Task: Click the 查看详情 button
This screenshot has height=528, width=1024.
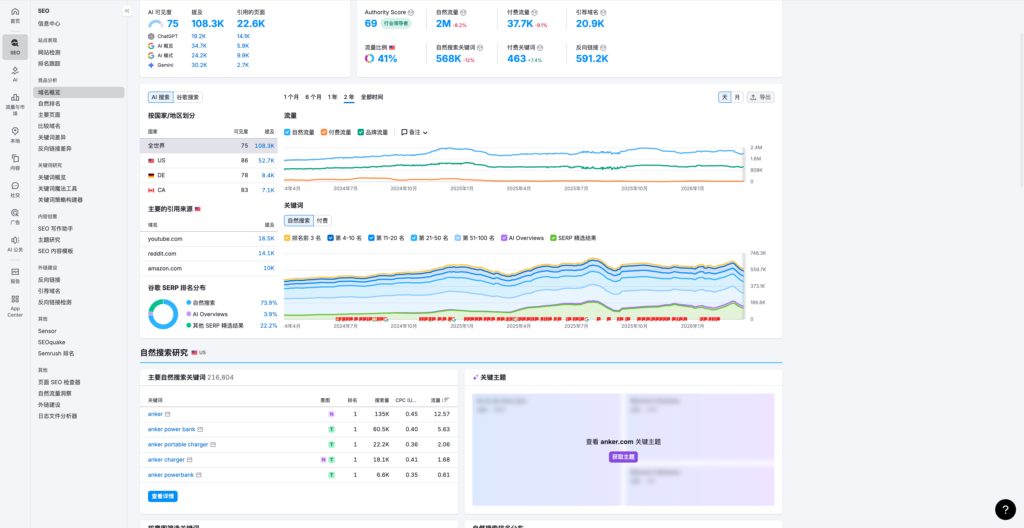Action: 163,497
